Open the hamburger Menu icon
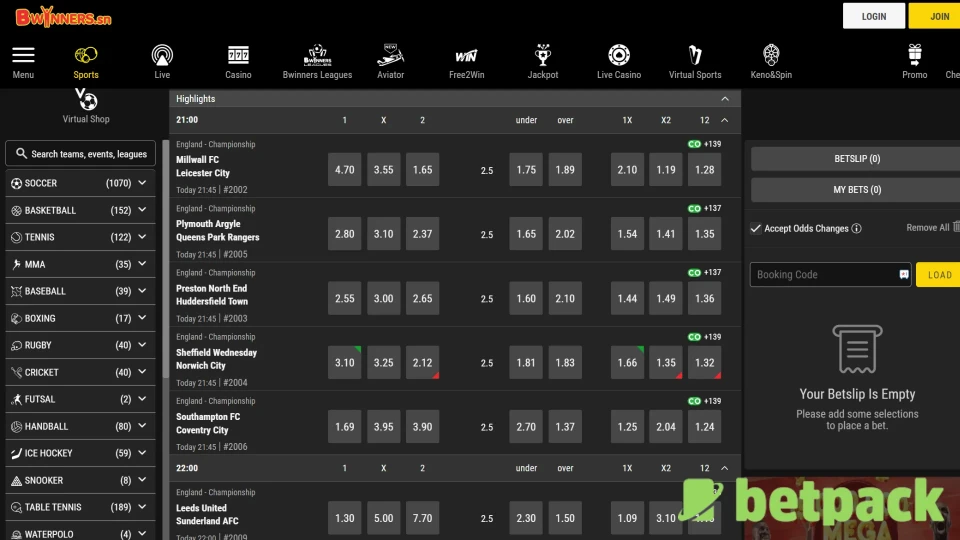 (23, 55)
